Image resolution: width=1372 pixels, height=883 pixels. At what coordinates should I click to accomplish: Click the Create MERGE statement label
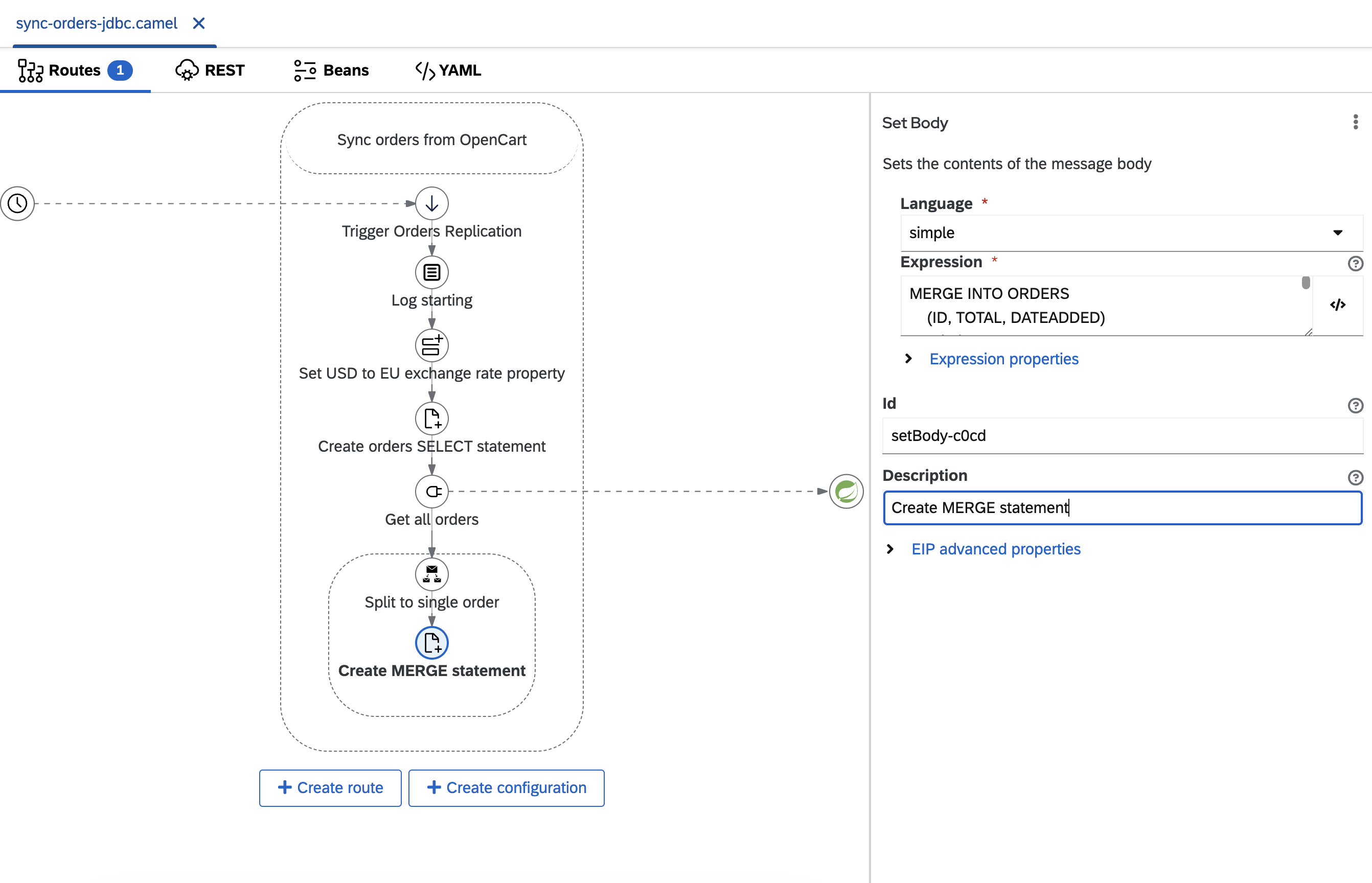pyautogui.click(x=431, y=670)
